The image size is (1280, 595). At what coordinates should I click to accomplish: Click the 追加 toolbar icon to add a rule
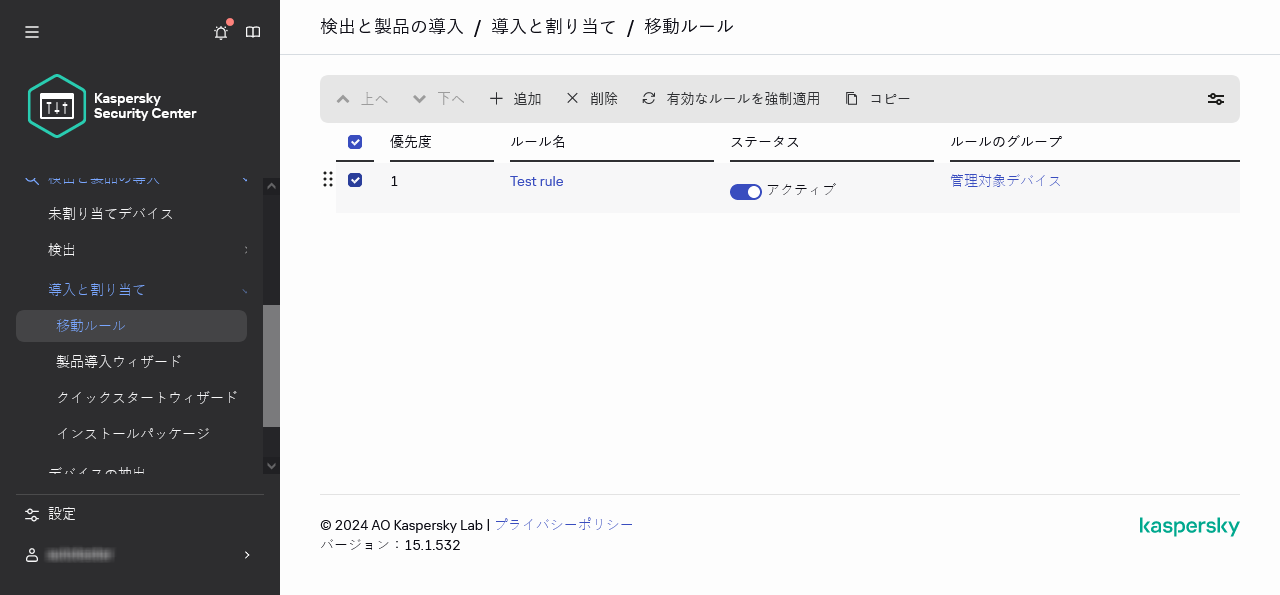[x=496, y=99]
